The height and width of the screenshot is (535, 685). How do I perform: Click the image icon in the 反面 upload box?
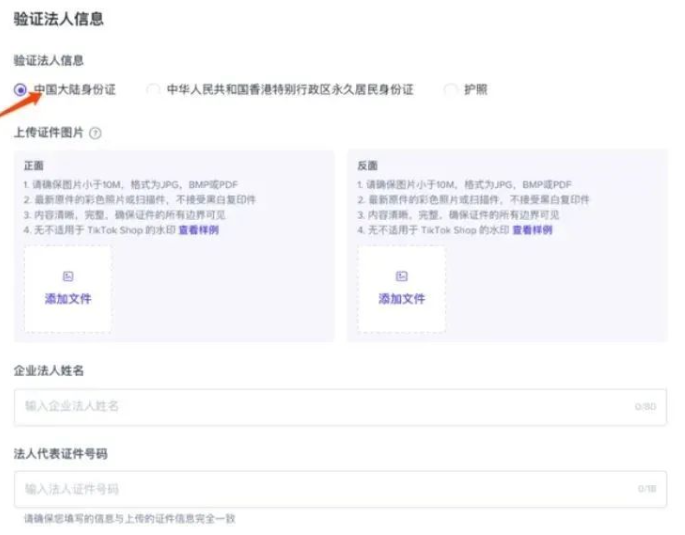click(402, 277)
